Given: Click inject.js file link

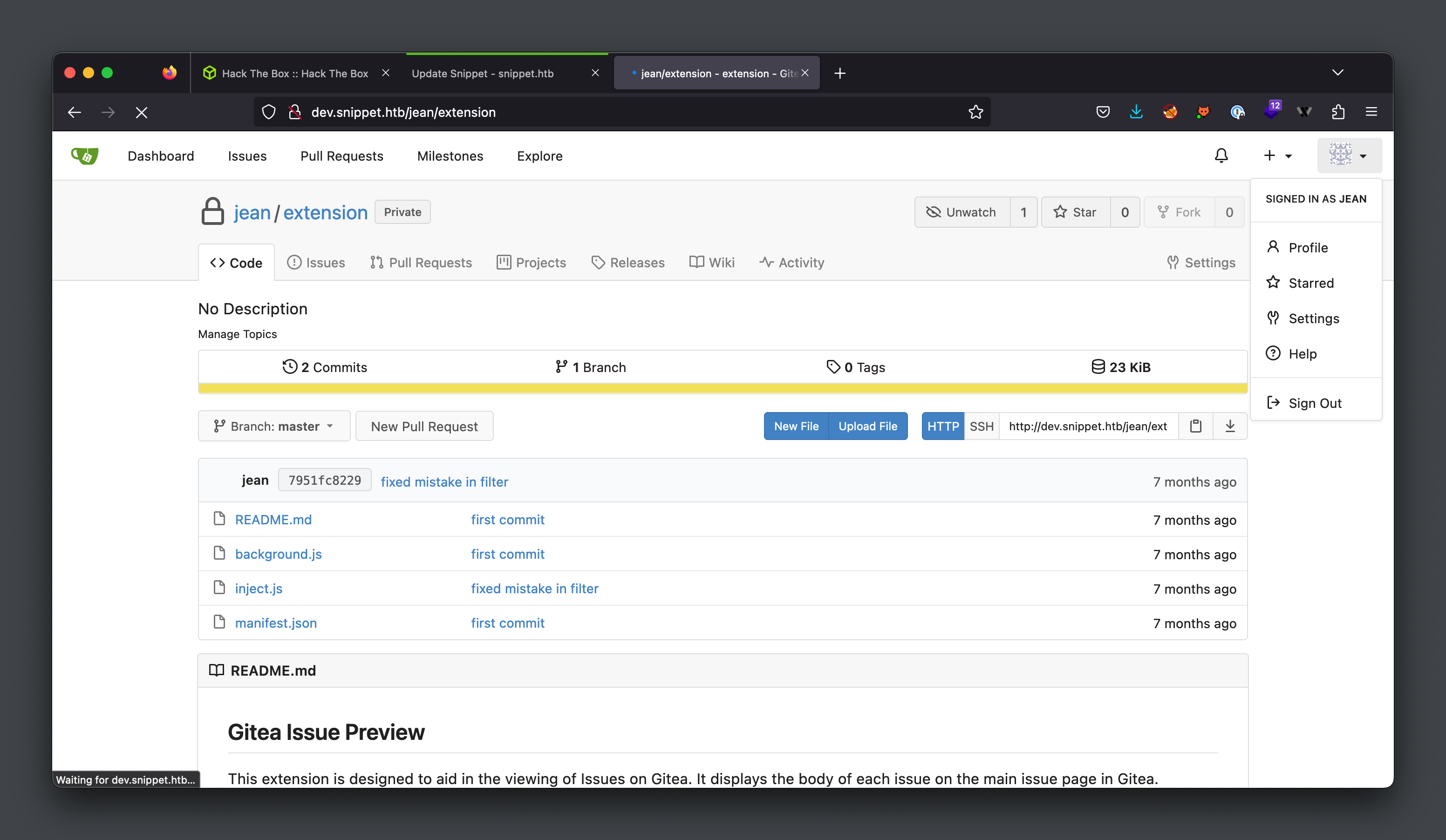Looking at the screenshot, I should tap(258, 588).
